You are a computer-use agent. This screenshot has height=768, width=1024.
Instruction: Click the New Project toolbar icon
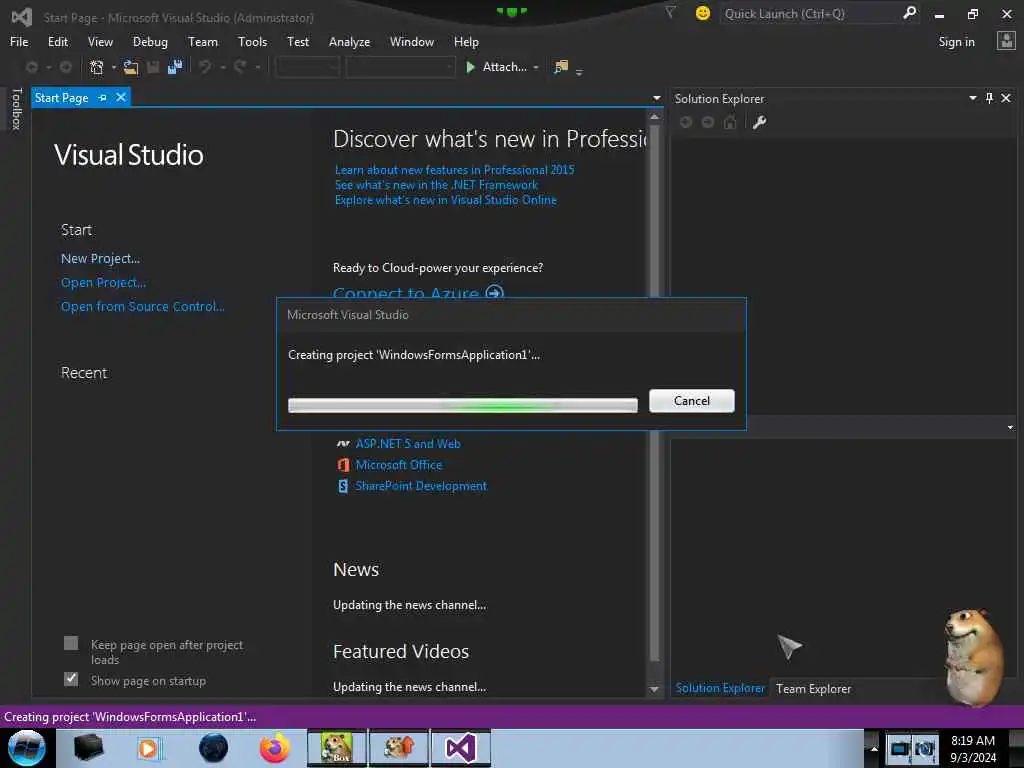[97, 67]
